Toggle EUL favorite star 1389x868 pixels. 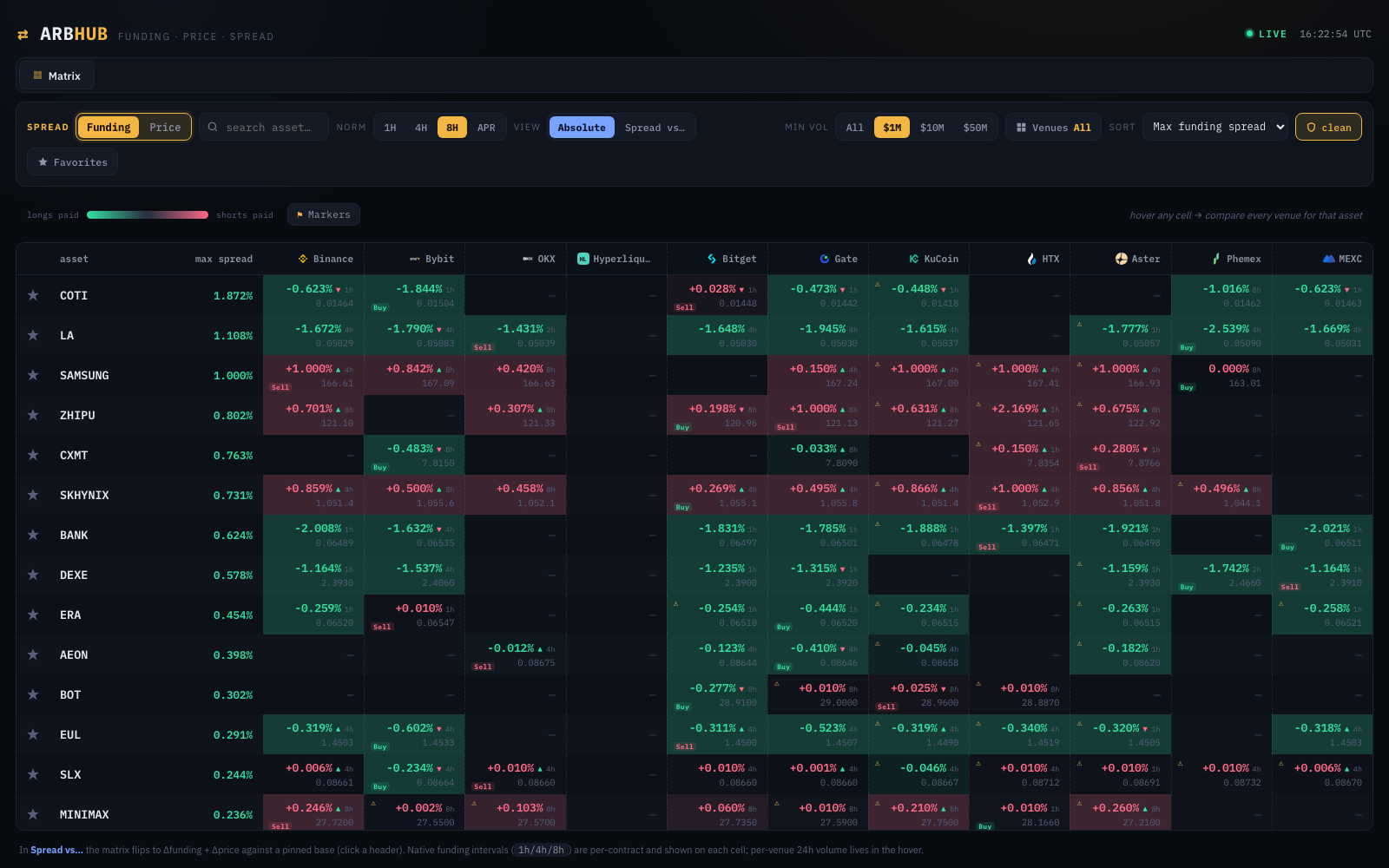[33, 734]
